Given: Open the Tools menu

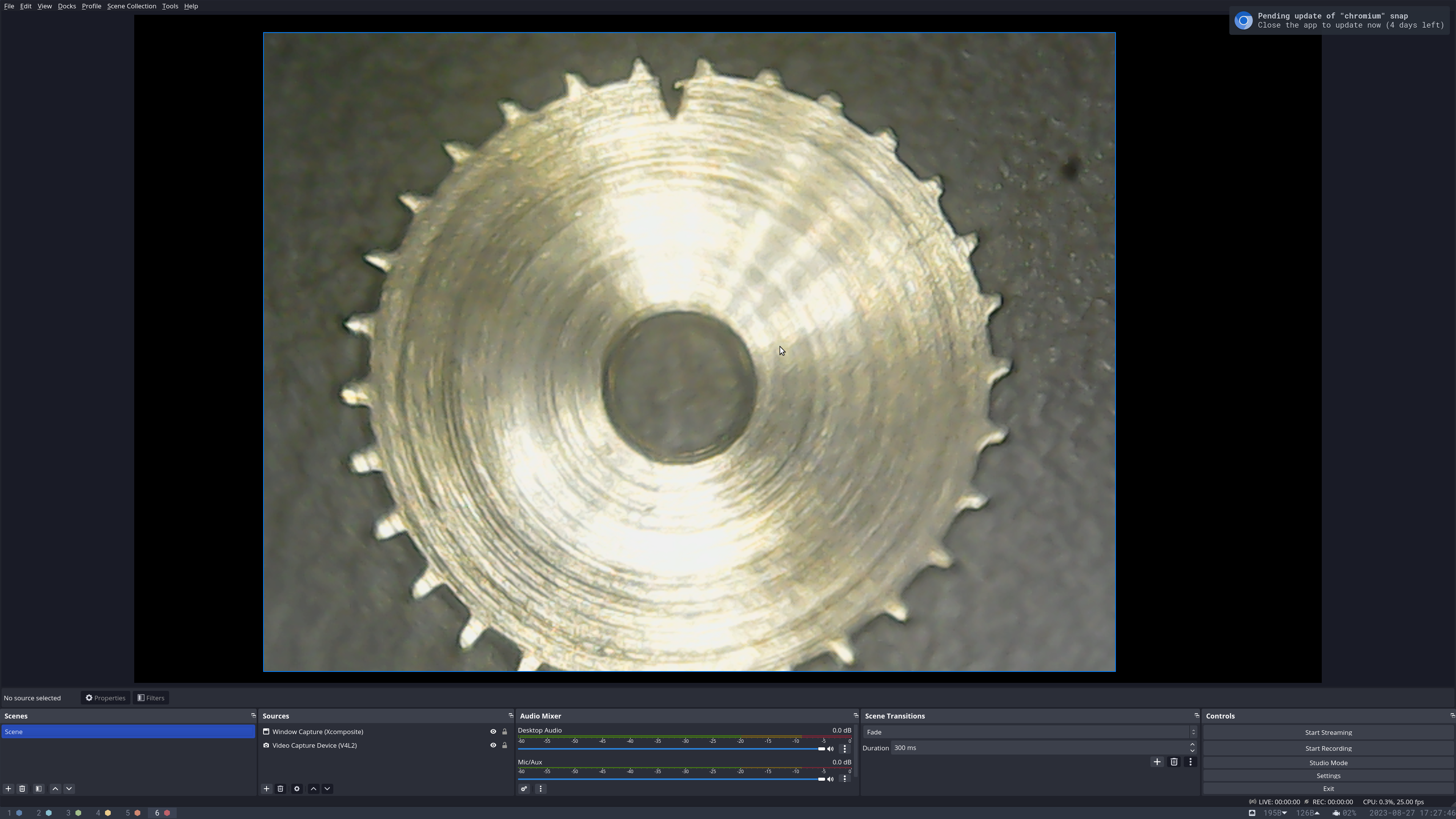Looking at the screenshot, I should (169, 6).
